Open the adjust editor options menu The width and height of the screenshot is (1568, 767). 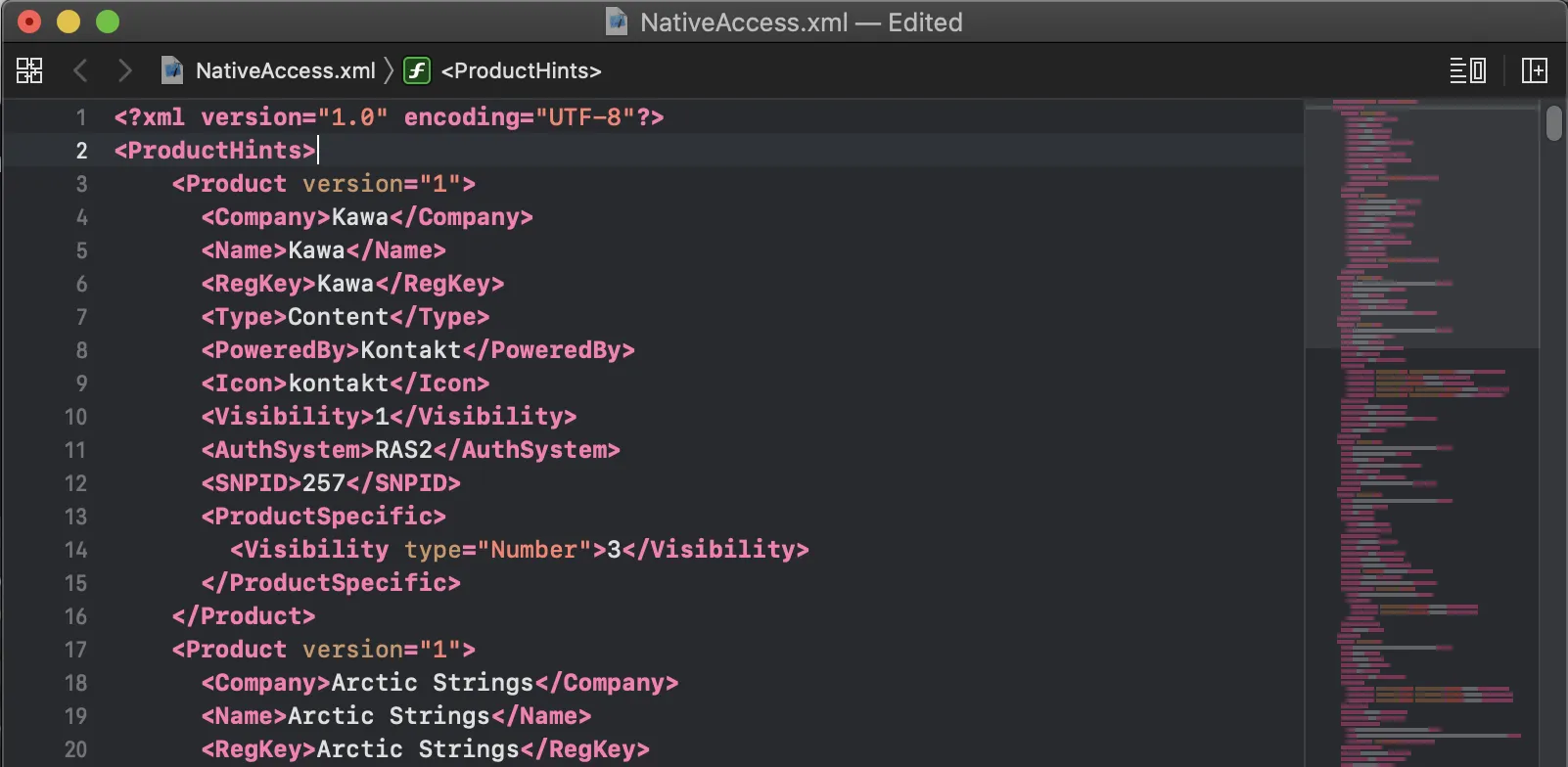tap(1467, 70)
